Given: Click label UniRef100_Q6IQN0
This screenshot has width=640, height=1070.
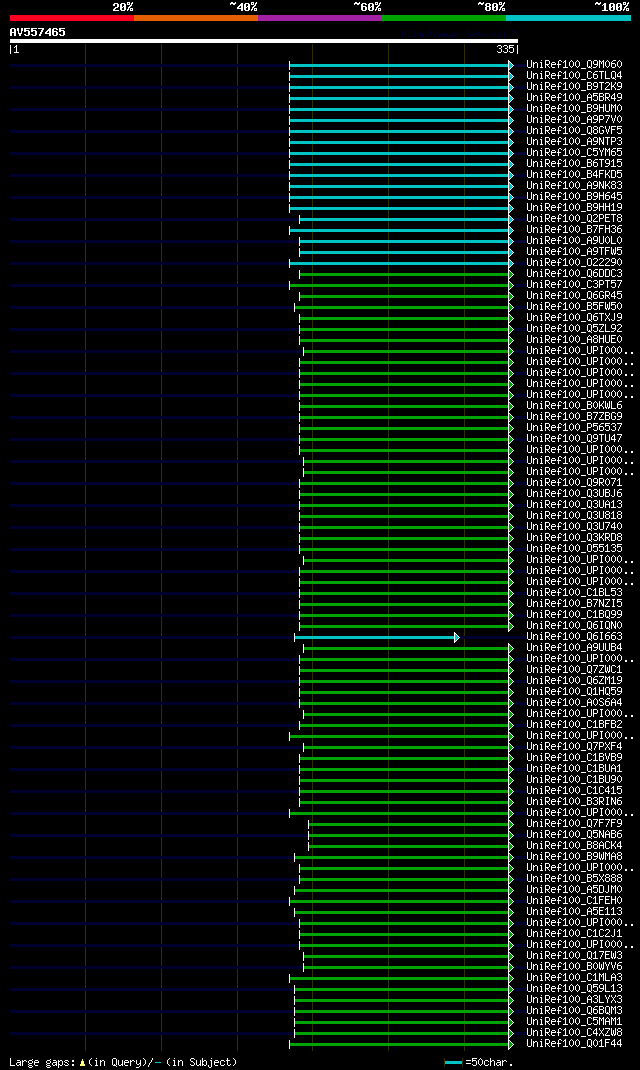Looking at the screenshot, I should click(574, 626).
